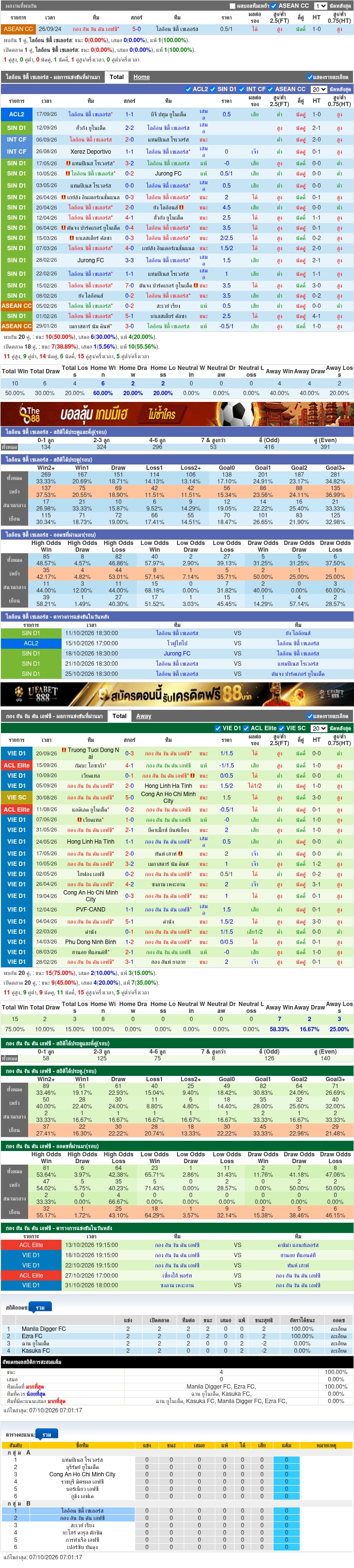Open PVF-CAND team link
Image resolution: width=354 pixels, height=1568 pixels.
coord(90,910)
